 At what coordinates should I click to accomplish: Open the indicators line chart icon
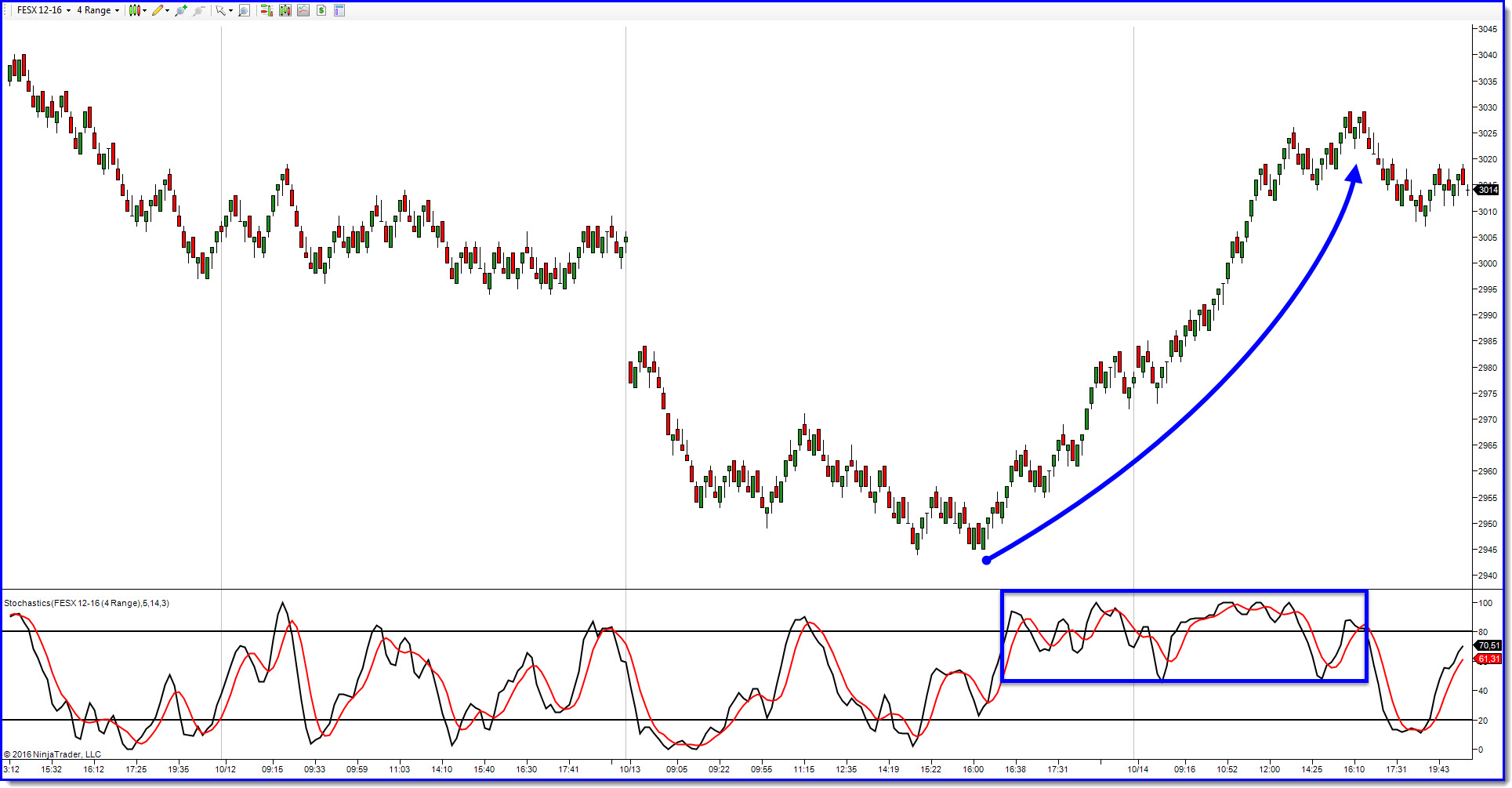click(x=303, y=10)
